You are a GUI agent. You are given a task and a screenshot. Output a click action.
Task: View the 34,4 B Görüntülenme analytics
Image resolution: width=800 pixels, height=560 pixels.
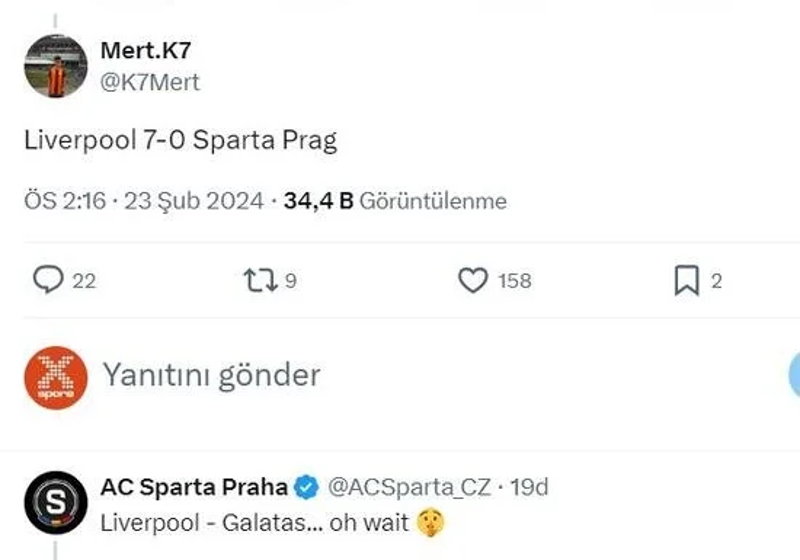(395, 201)
